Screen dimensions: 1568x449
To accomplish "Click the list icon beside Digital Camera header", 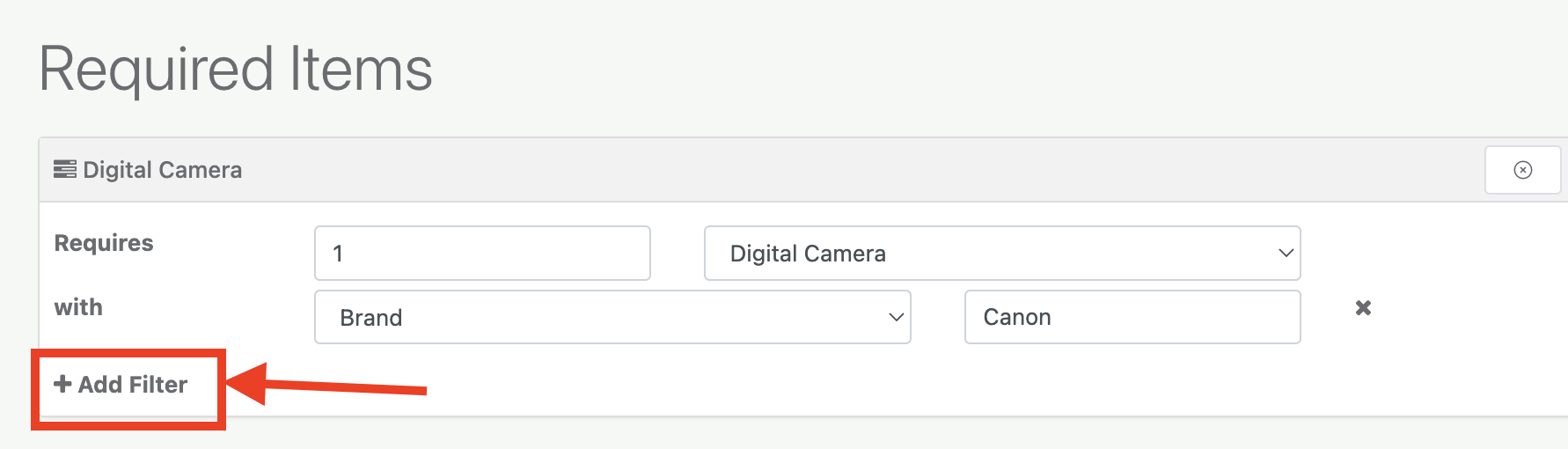I will pyautogui.click(x=65, y=169).
